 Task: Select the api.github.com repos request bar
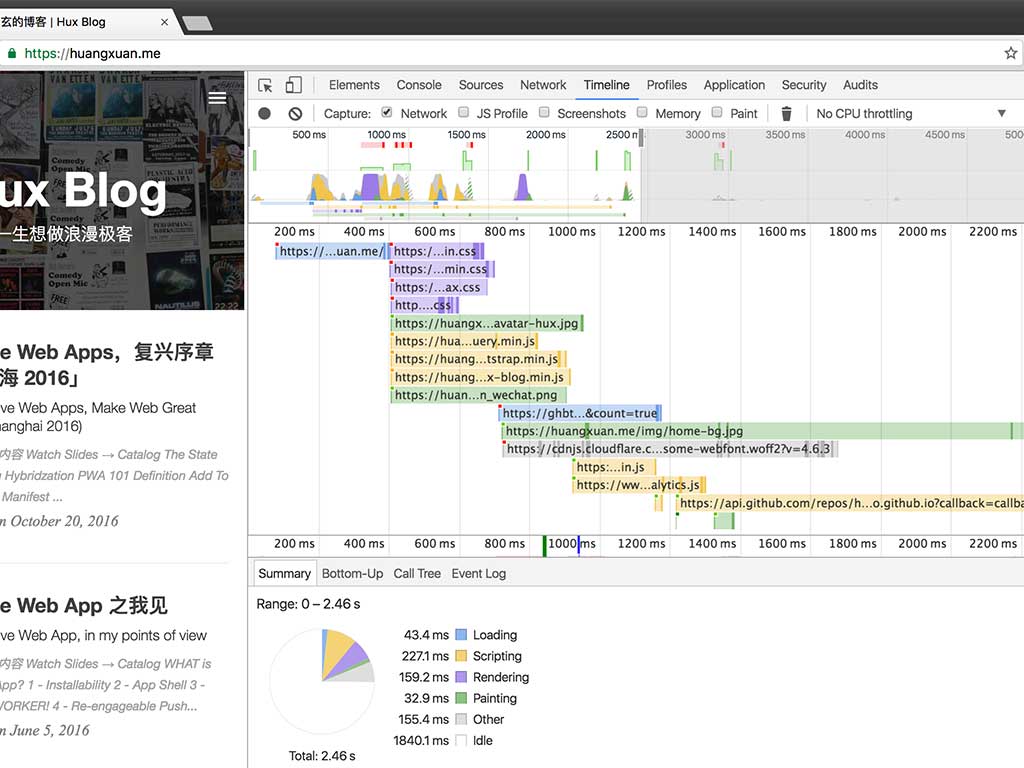click(850, 503)
